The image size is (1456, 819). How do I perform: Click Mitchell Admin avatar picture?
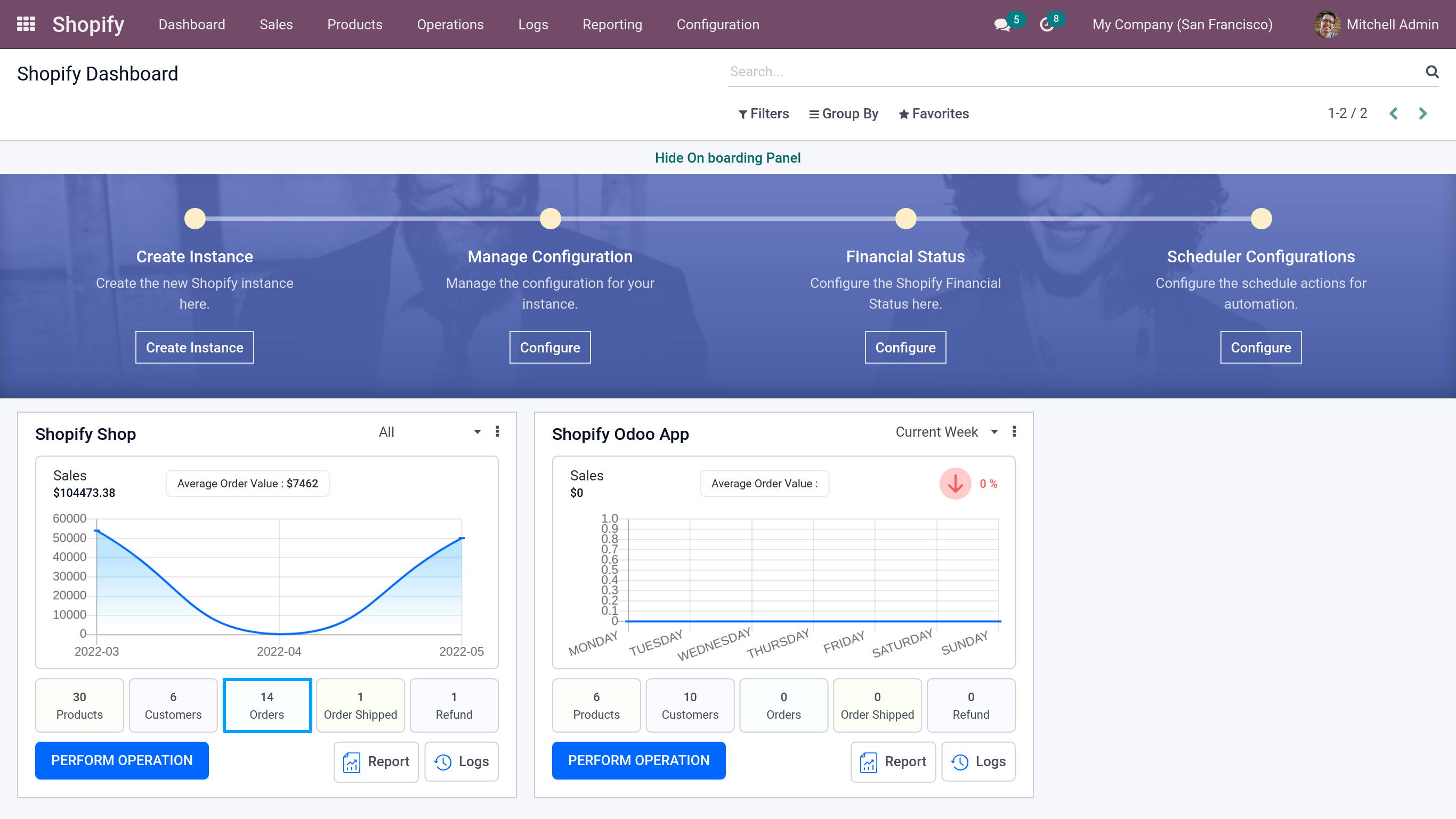click(1326, 25)
